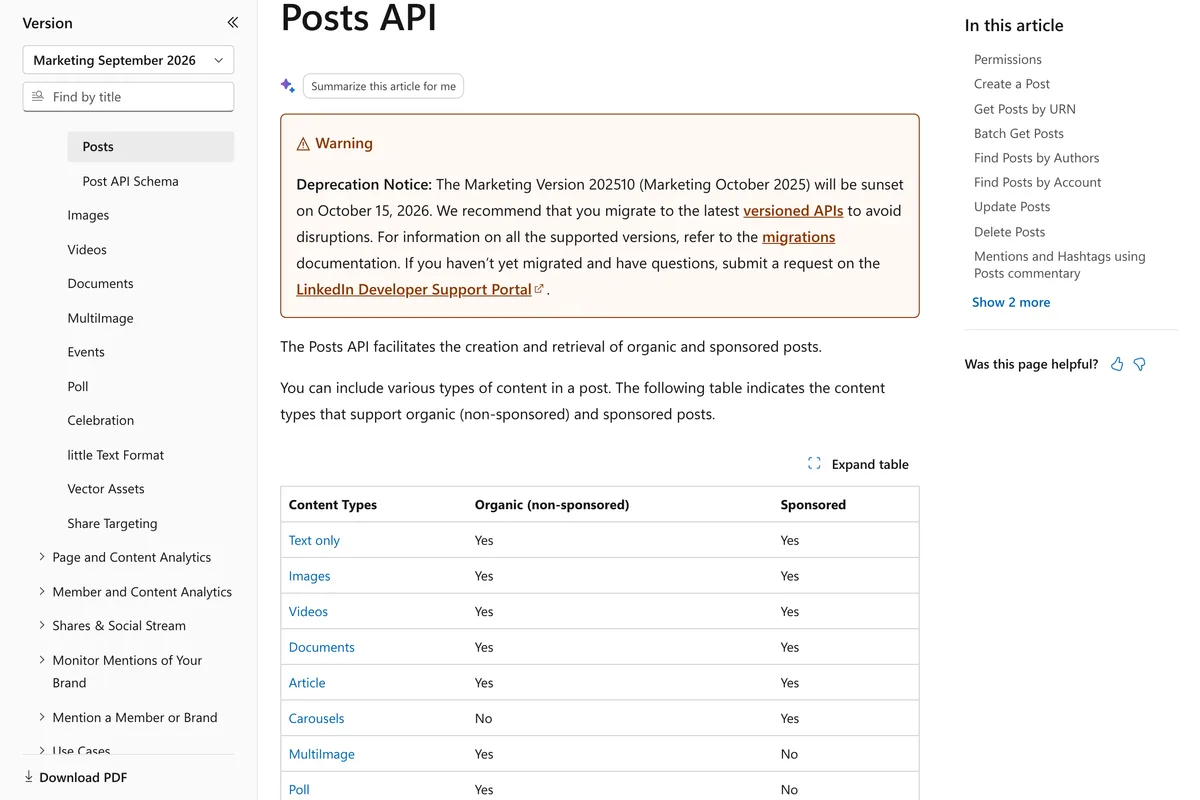Click the Posts API heading
Screen dimensions: 1200x800
(x=358, y=17)
